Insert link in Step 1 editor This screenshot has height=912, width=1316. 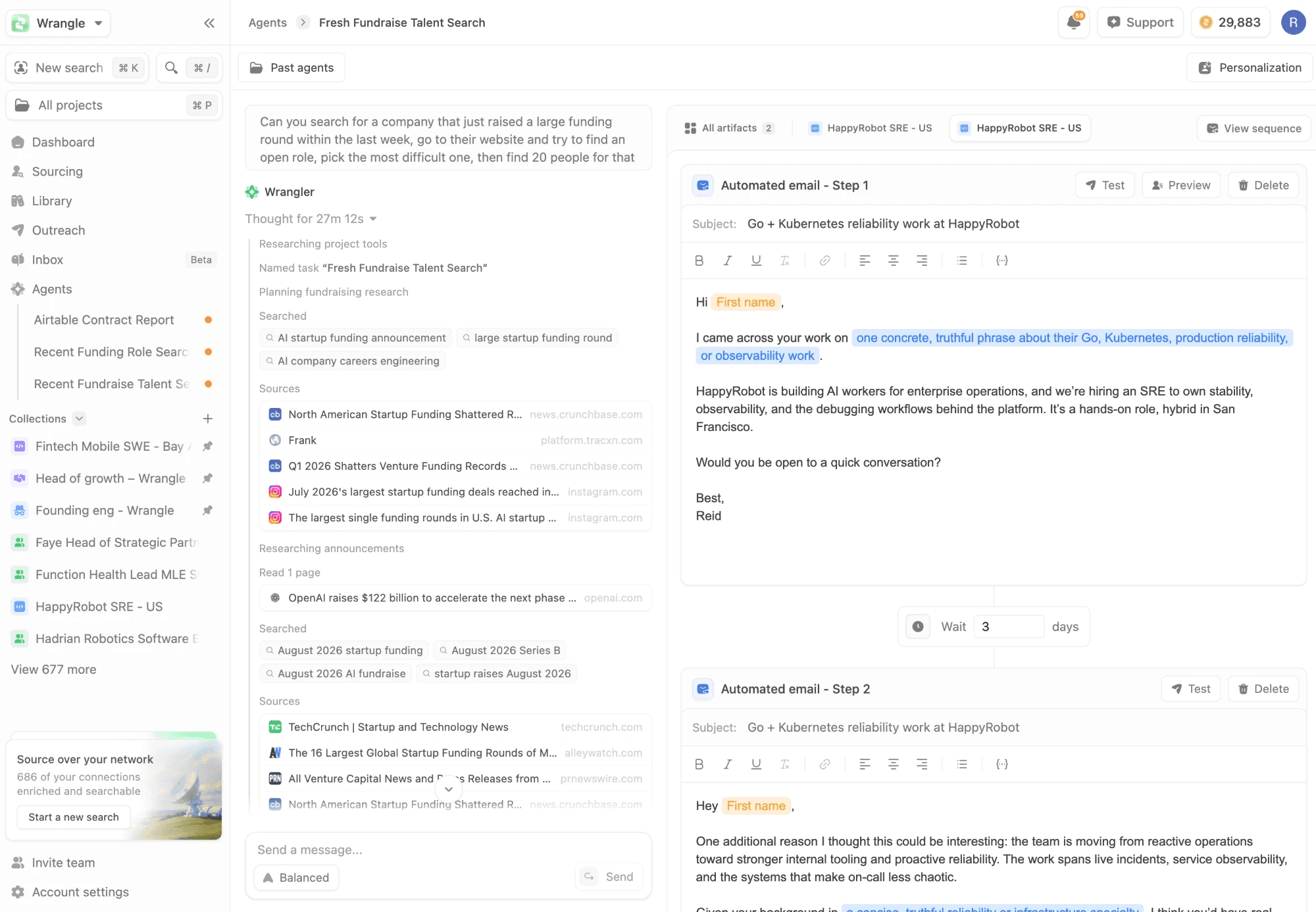[824, 261]
